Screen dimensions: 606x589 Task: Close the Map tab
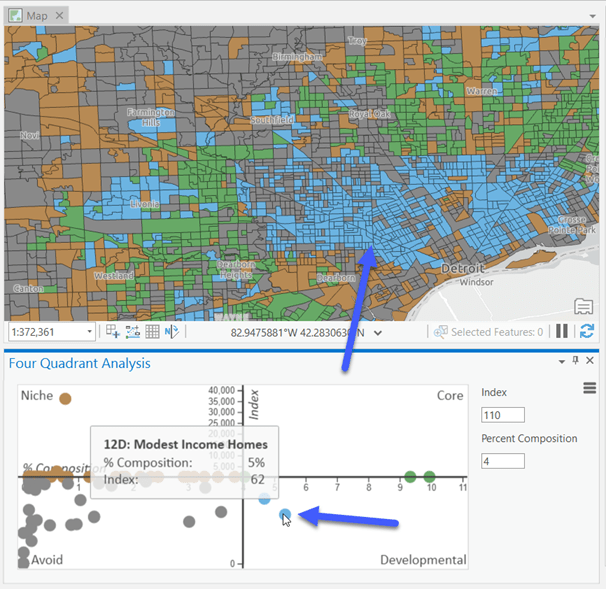(60, 15)
